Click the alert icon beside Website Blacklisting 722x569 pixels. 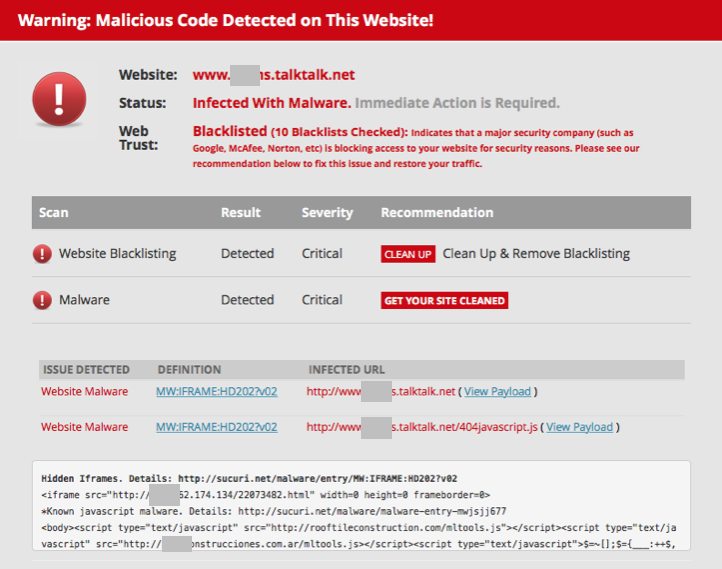pyautogui.click(x=42, y=254)
